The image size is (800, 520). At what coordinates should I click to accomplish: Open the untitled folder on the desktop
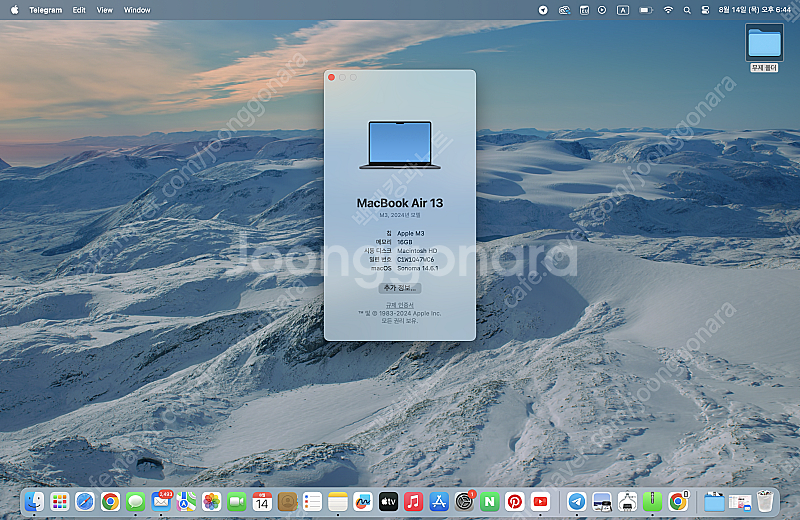(764, 48)
